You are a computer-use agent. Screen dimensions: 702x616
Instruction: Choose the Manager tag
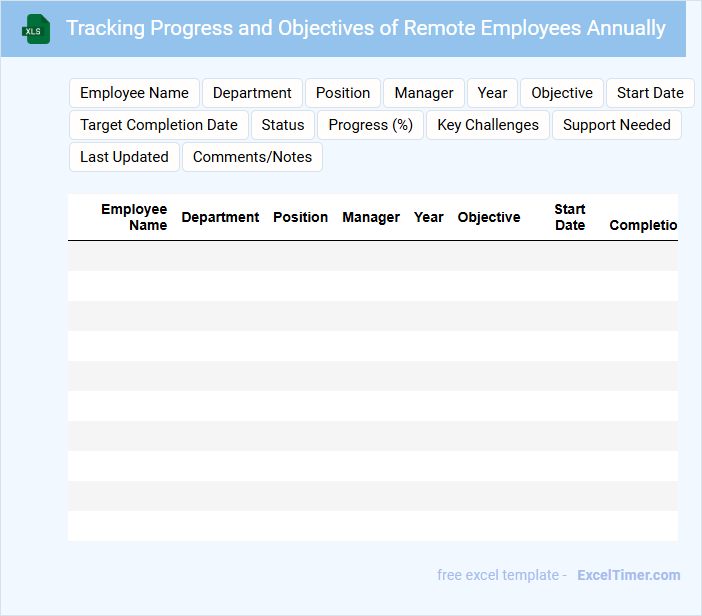424,93
